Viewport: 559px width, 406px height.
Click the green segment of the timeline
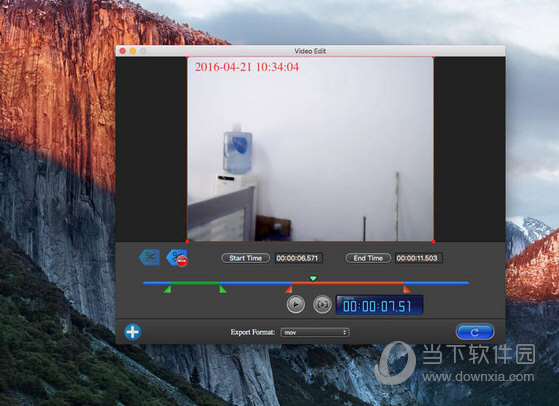195,283
